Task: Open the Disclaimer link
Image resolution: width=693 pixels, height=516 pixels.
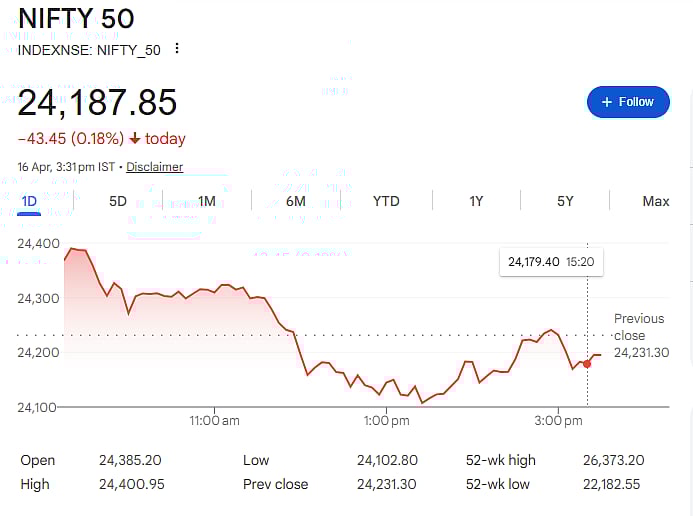Action: pos(154,167)
